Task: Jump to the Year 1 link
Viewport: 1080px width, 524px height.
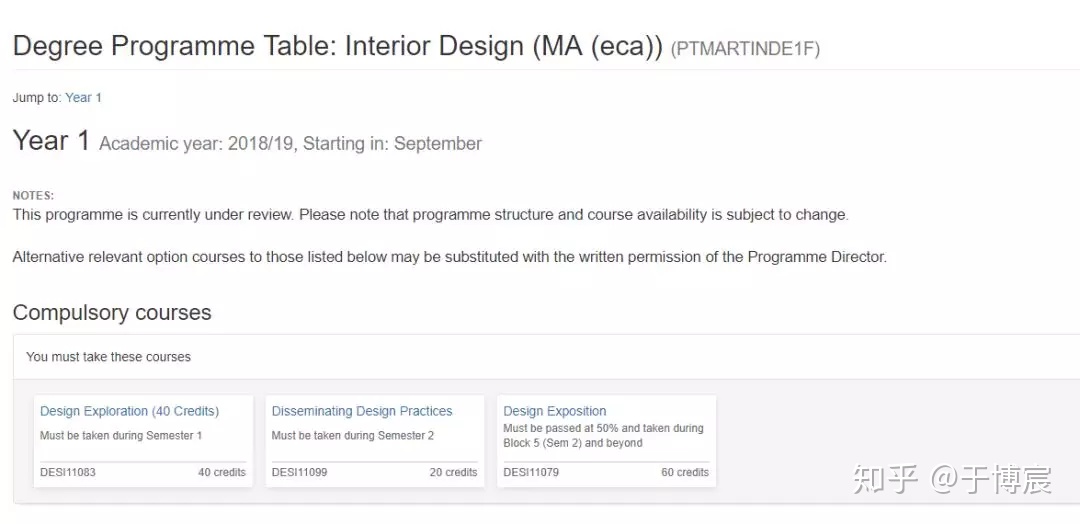Action: tap(83, 98)
